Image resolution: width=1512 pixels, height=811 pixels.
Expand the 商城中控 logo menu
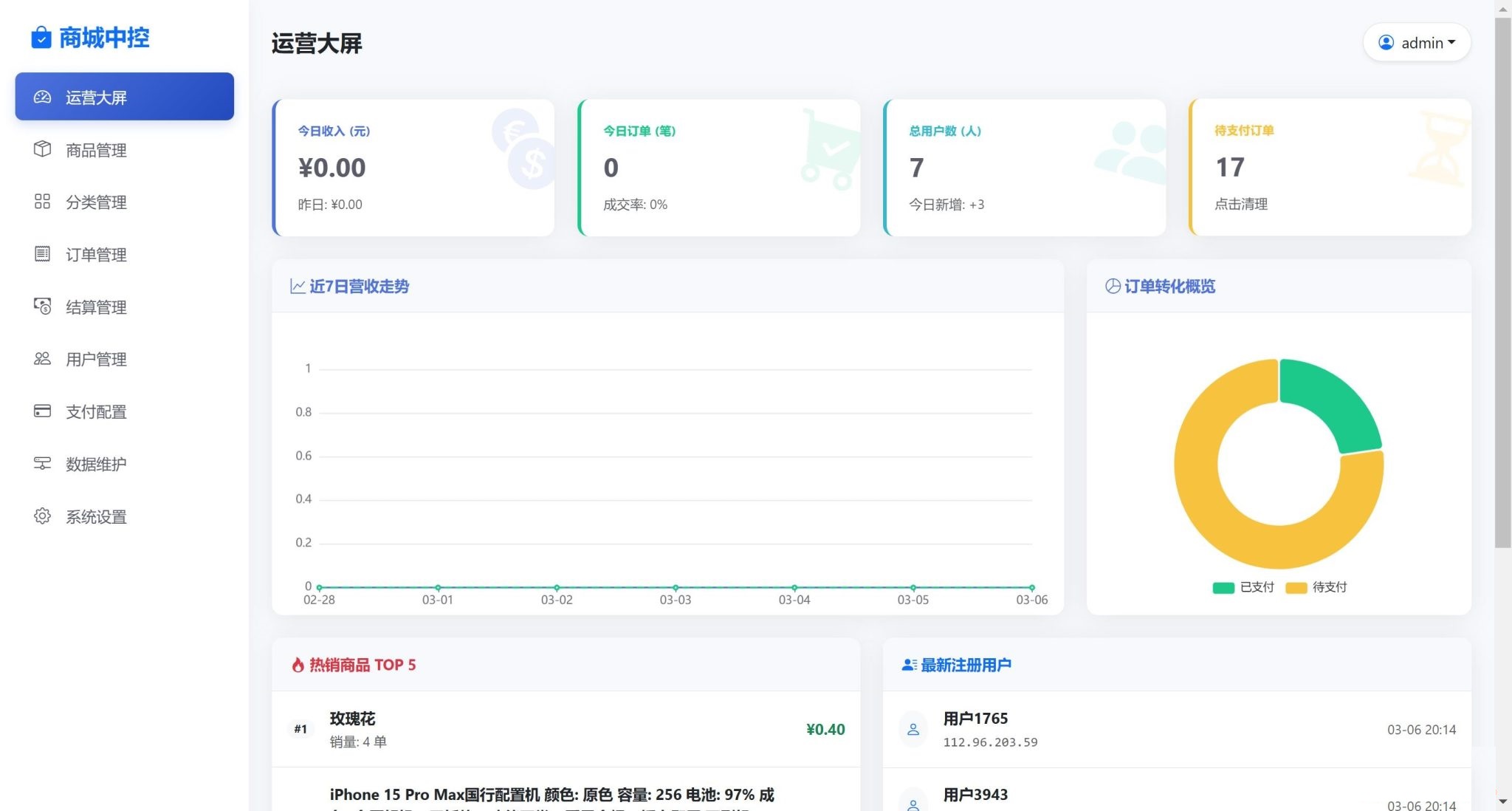tap(91, 38)
